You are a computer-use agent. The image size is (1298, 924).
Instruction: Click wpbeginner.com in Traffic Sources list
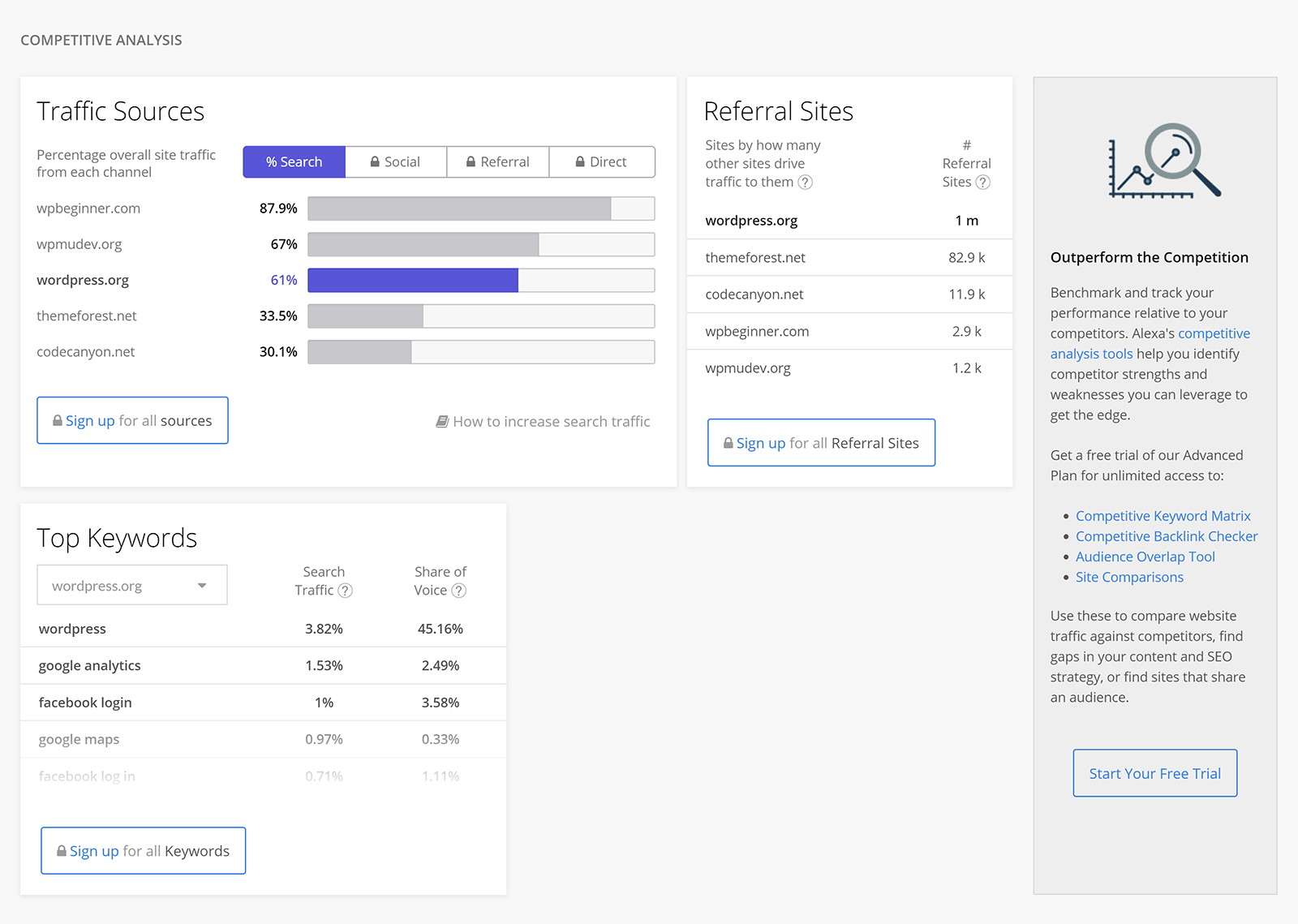click(x=88, y=208)
